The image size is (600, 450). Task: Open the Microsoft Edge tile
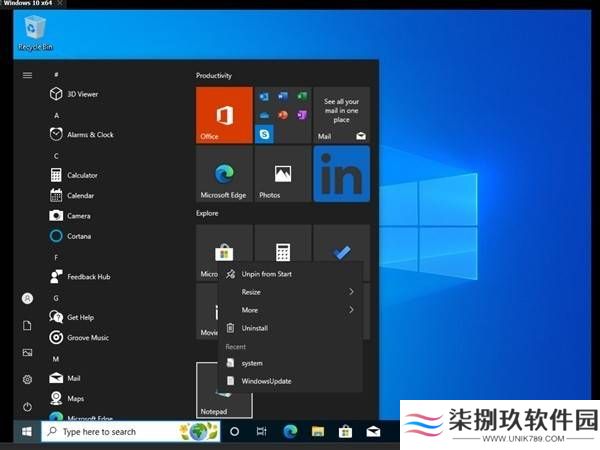click(x=224, y=174)
